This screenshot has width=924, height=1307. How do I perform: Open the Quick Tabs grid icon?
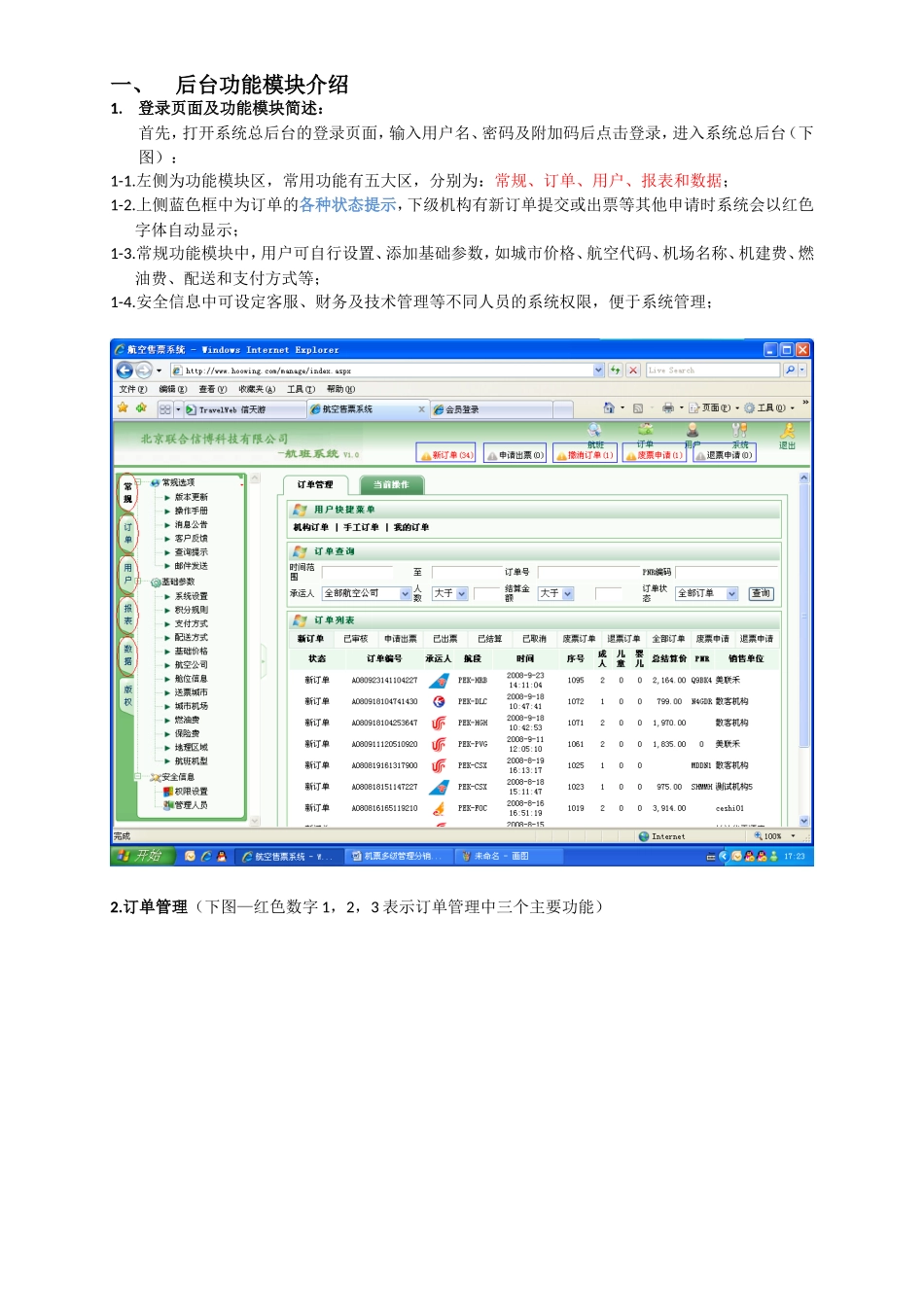165,409
